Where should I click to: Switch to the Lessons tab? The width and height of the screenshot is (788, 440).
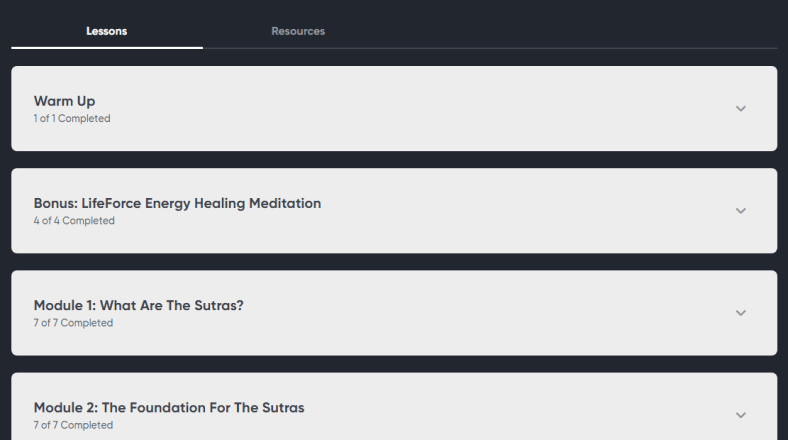pyautogui.click(x=106, y=31)
